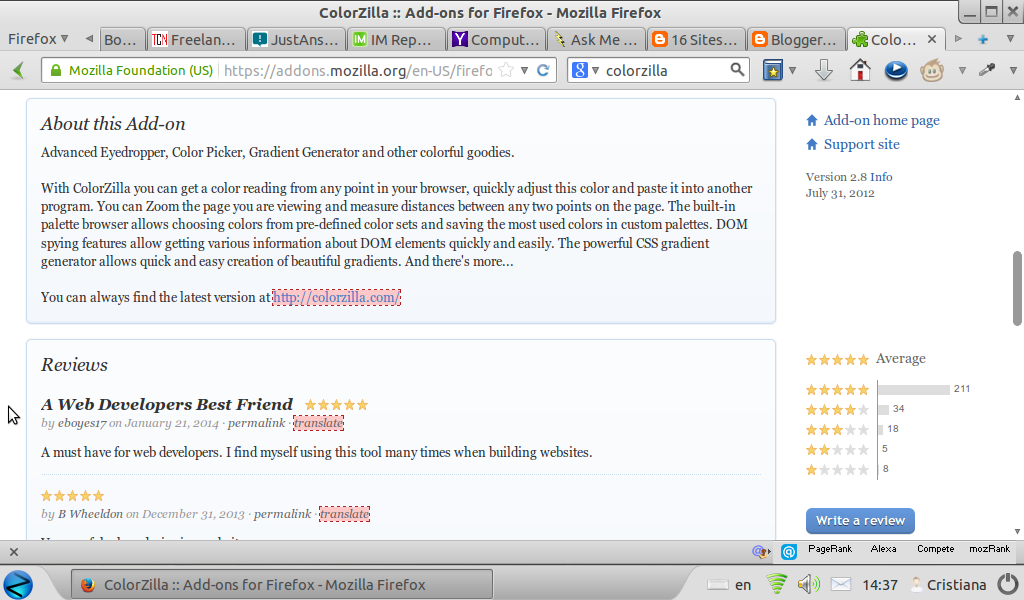Click Write a review button
The height and width of the screenshot is (600, 1024).
pos(860,520)
